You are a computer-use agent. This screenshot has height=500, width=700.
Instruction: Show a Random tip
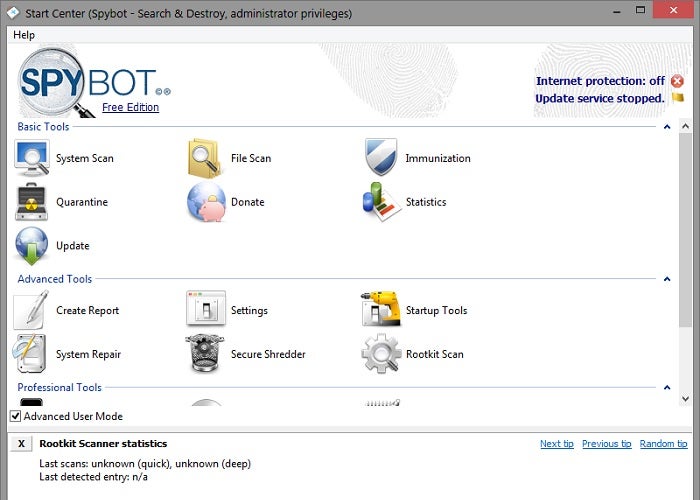pos(663,444)
